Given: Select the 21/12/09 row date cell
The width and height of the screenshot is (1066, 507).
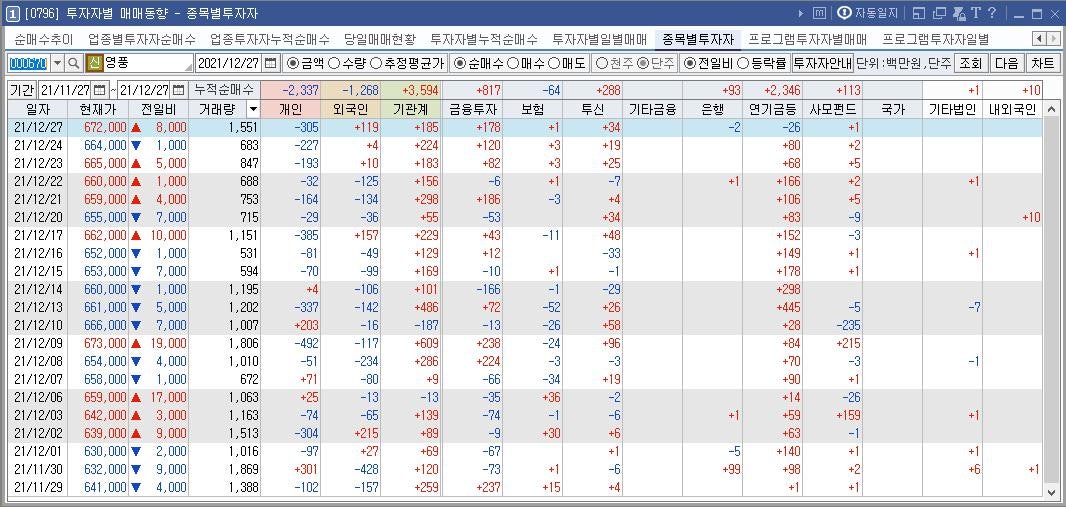Looking at the screenshot, I should [37, 342].
